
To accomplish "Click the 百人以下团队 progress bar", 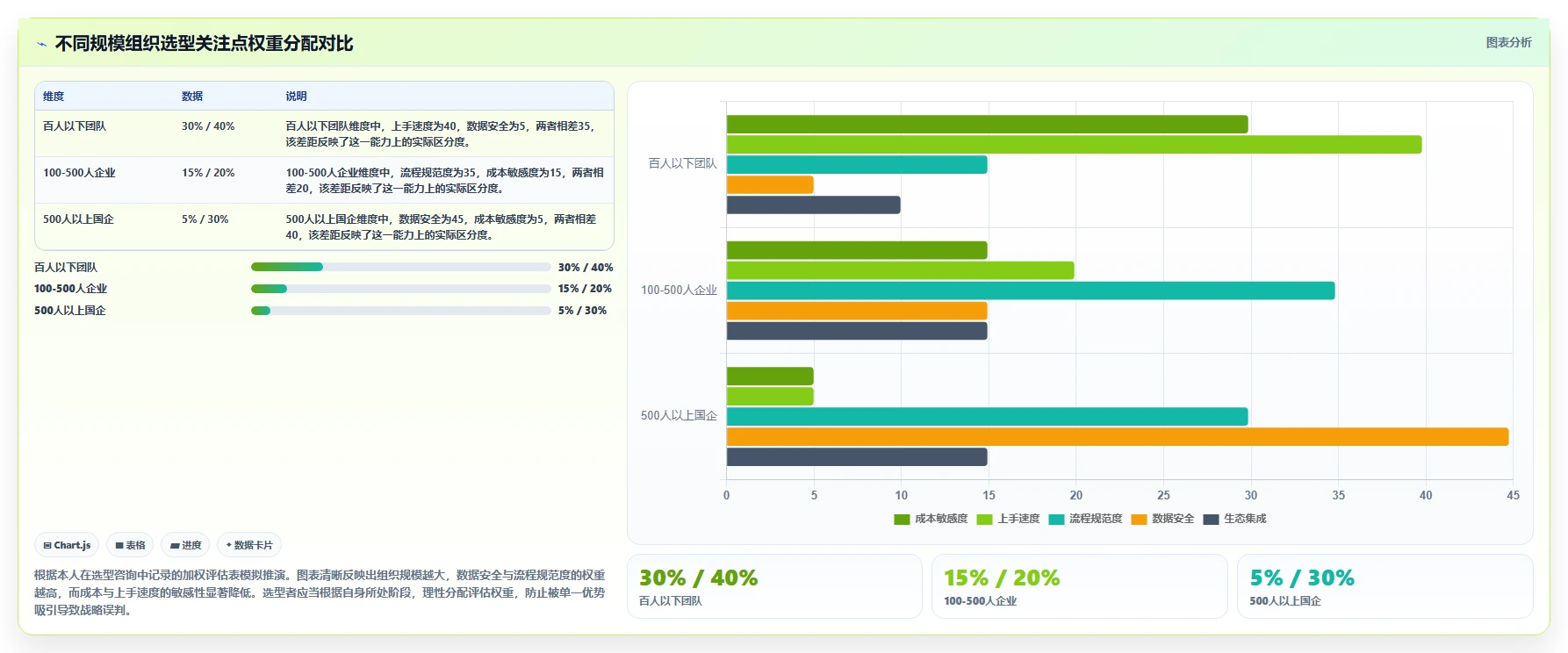I will [401, 267].
